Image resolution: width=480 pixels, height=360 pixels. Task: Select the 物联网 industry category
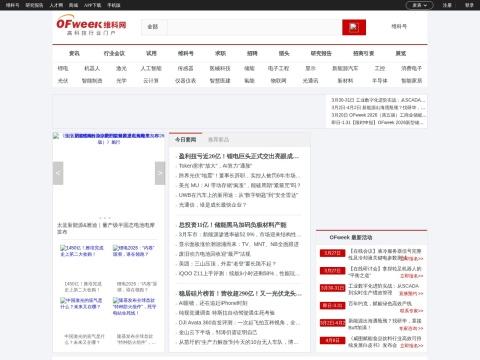(x=278, y=81)
